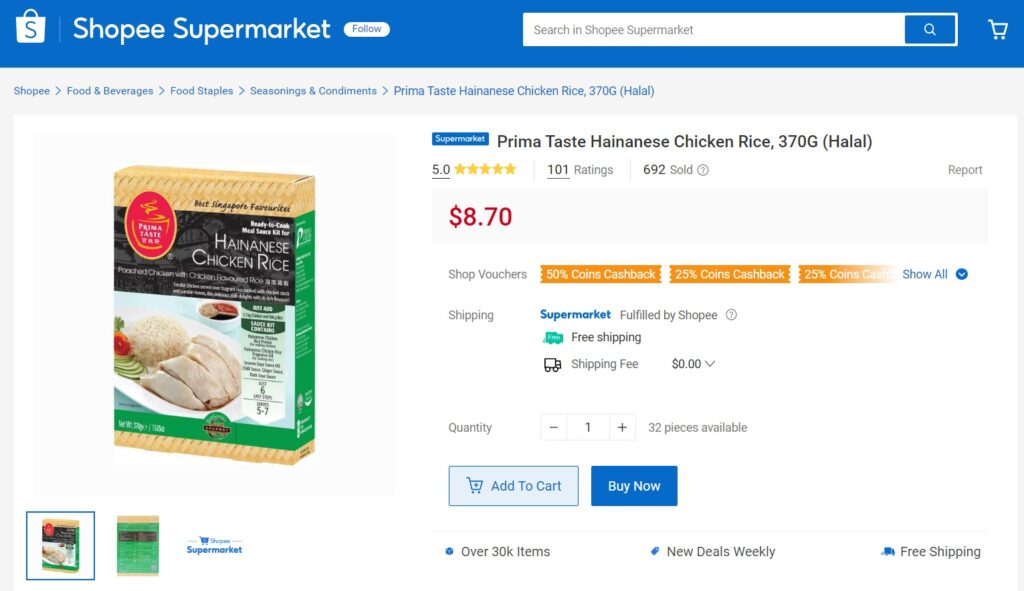Click the Buy Now button

[x=634, y=486]
